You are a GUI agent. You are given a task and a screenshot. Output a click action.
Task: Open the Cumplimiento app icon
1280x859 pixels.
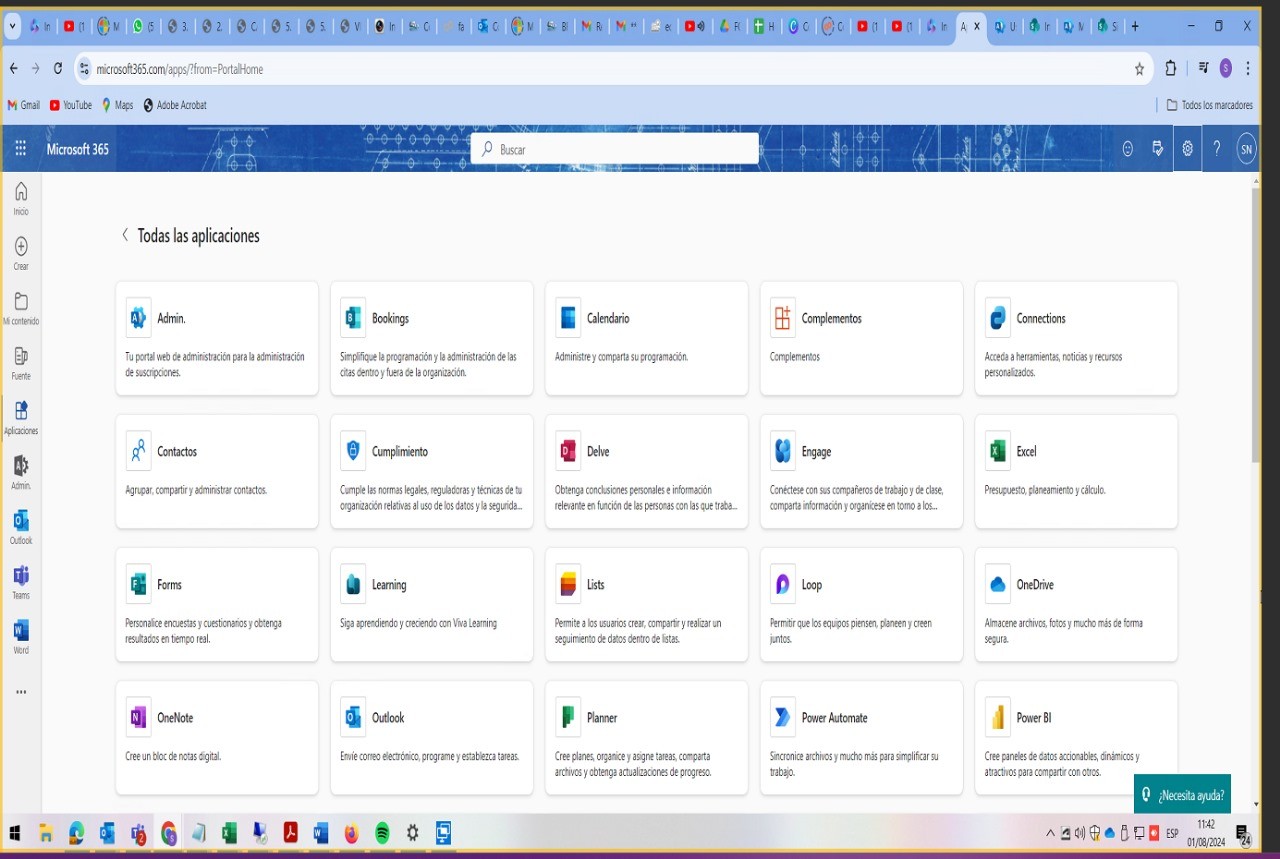point(352,451)
